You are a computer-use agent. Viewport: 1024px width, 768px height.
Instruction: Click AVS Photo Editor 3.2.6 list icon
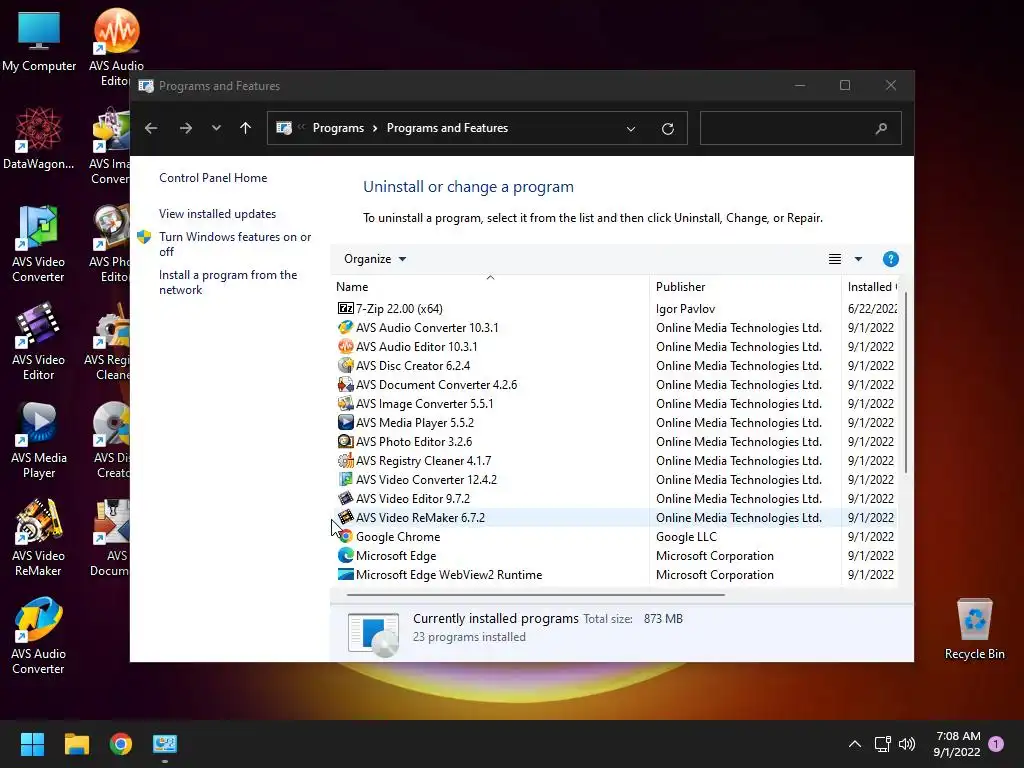coord(345,441)
